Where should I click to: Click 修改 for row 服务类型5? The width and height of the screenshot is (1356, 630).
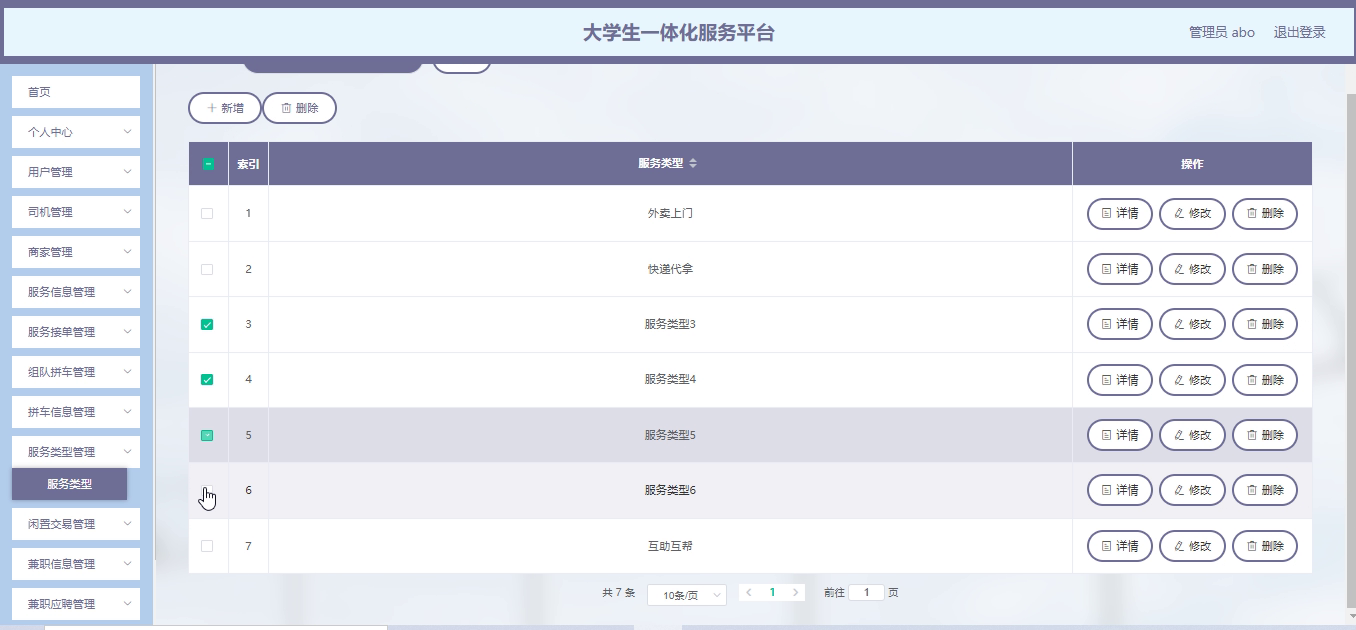click(1192, 435)
